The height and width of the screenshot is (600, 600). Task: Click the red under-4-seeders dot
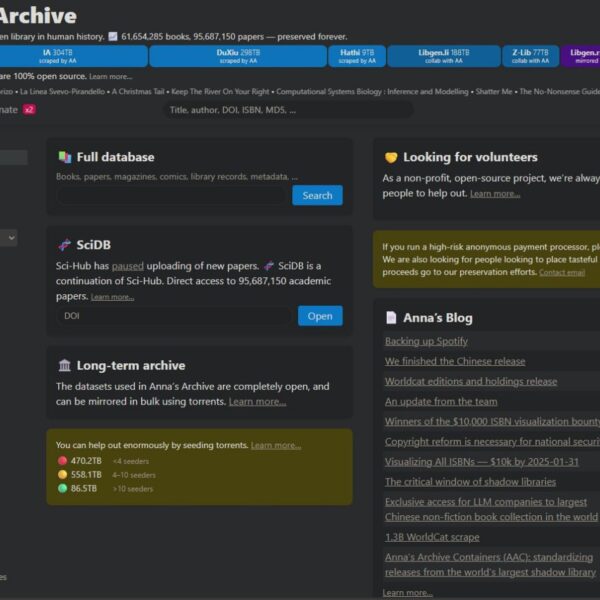click(62, 461)
